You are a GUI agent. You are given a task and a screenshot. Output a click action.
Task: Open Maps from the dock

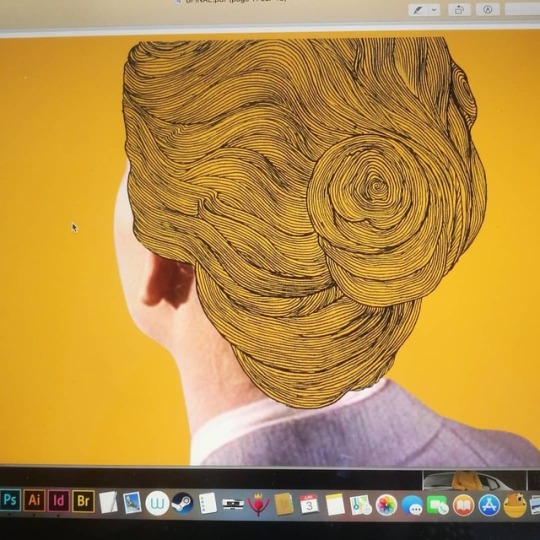360,506
